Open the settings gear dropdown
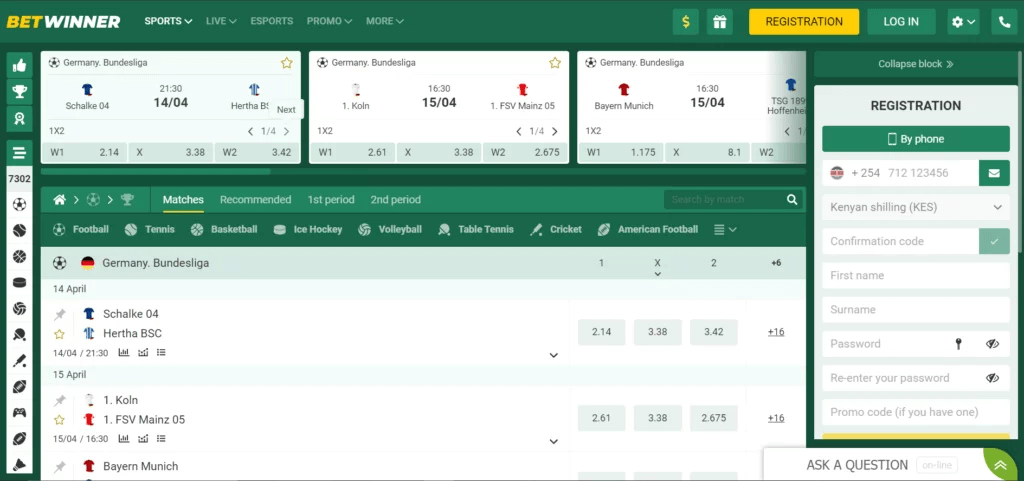Viewport: 1024px width, 481px height. [x=963, y=22]
